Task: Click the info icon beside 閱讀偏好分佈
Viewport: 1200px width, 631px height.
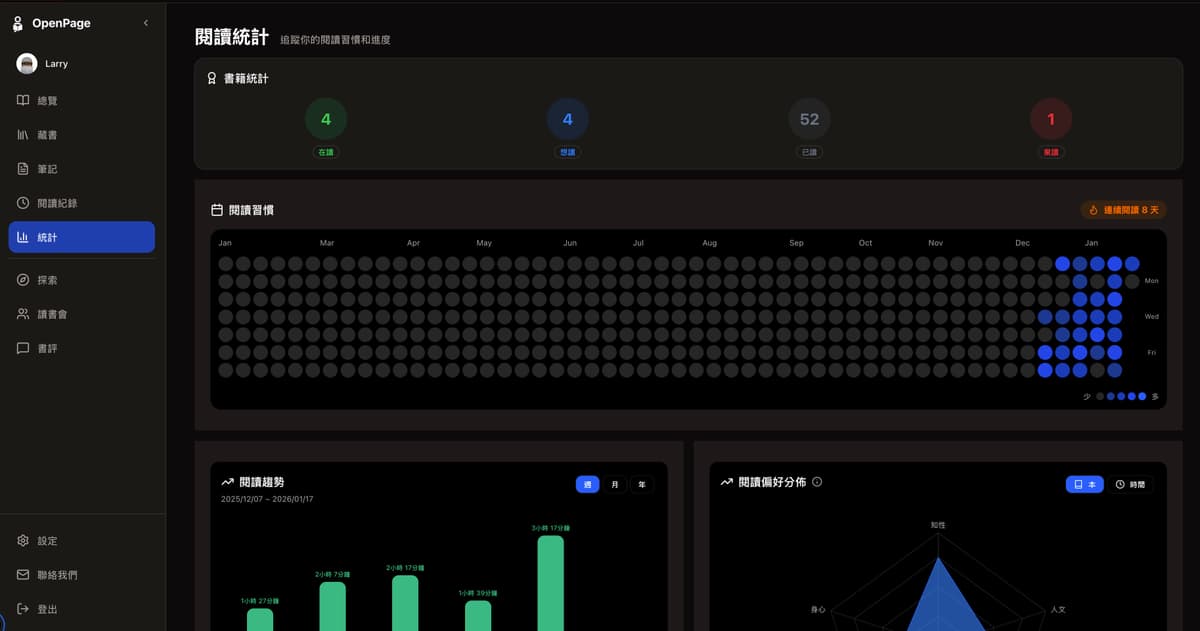Action: pyautogui.click(x=817, y=482)
